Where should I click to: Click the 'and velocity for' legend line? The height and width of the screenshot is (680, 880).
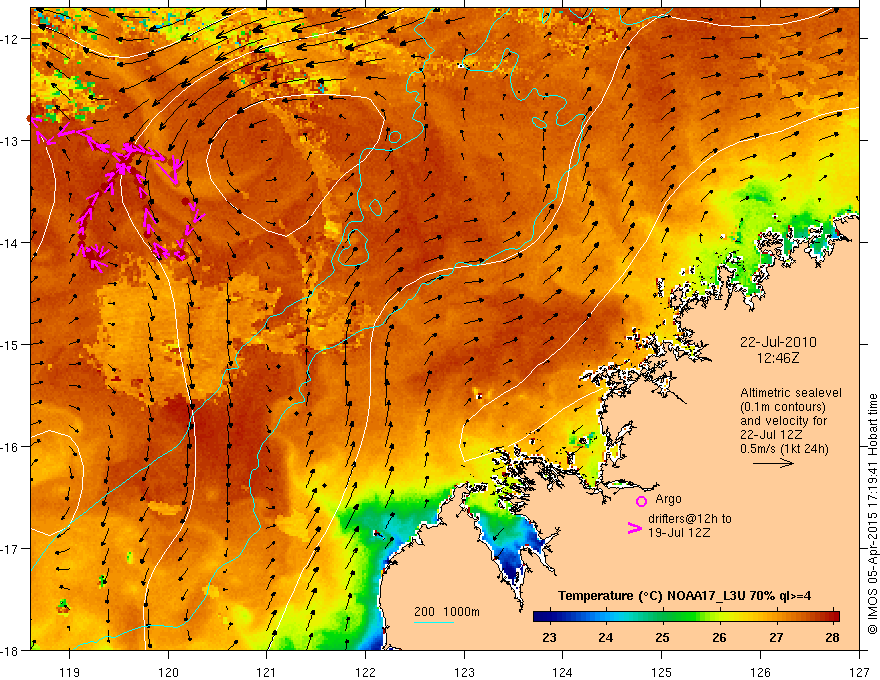(x=783, y=421)
